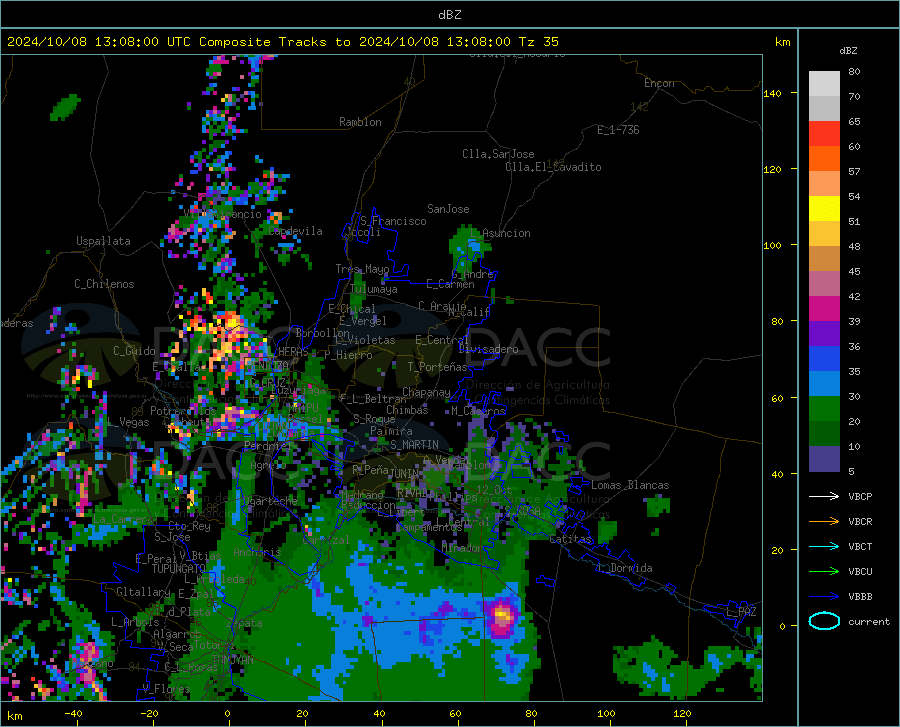Click the C_Chilenos label
The height and width of the screenshot is (727, 900).
pyautogui.click(x=104, y=284)
